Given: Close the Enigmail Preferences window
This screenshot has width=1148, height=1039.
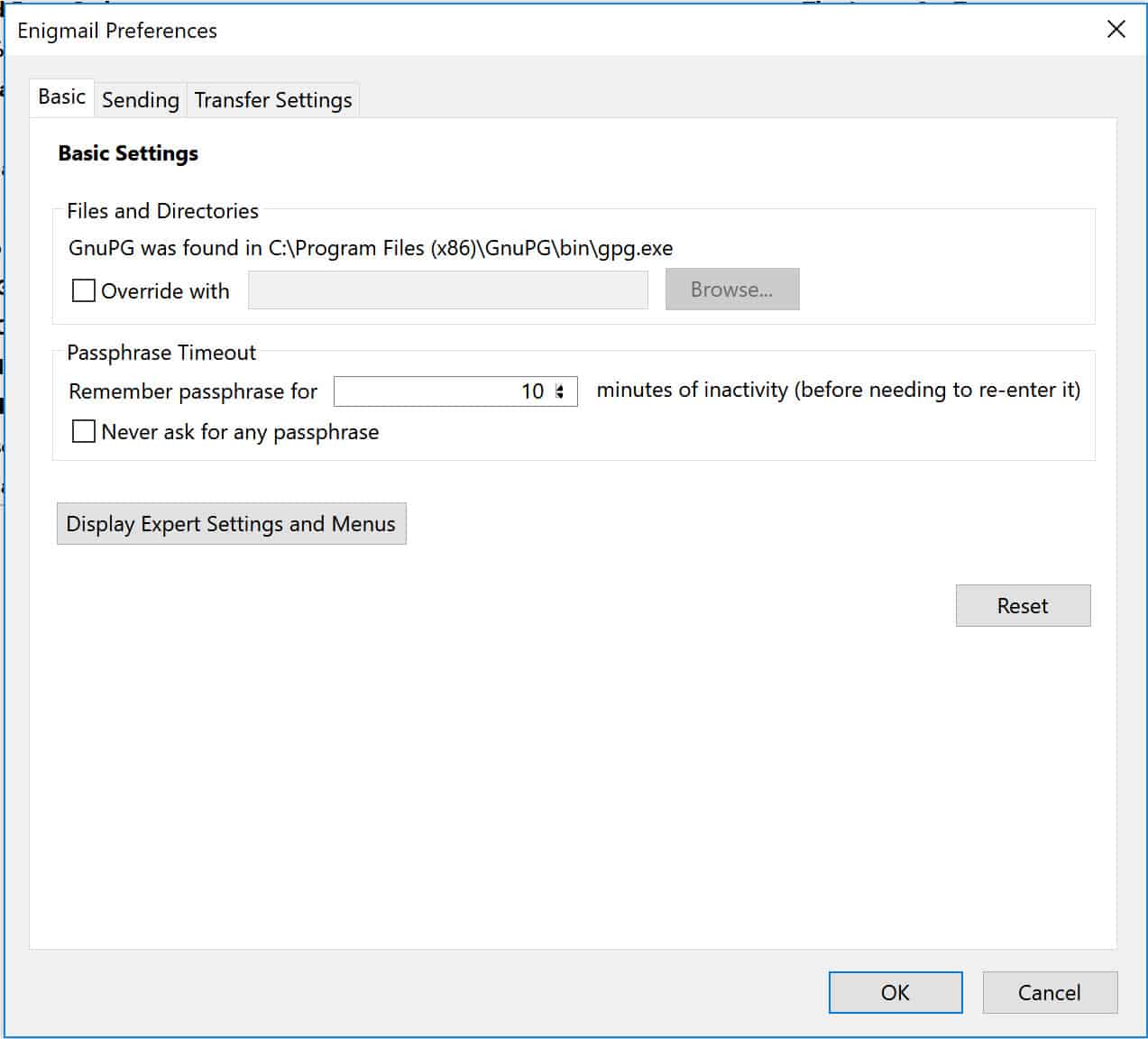Looking at the screenshot, I should coord(1116,29).
